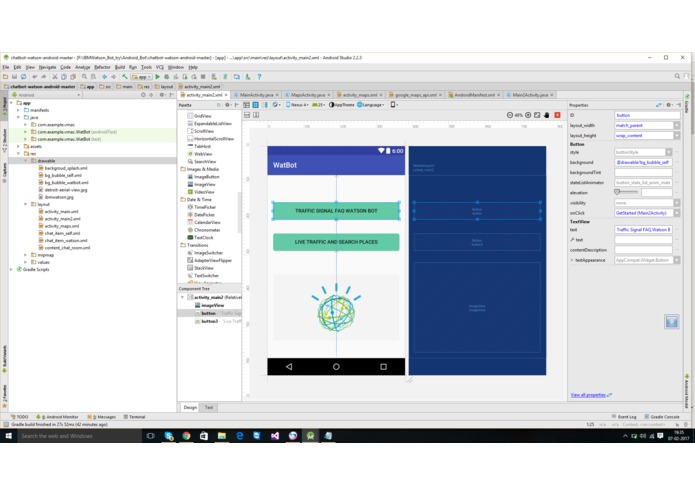Open the Android project view dropdown
Screen dimensions: 695x494
click(x=45, y=95)
